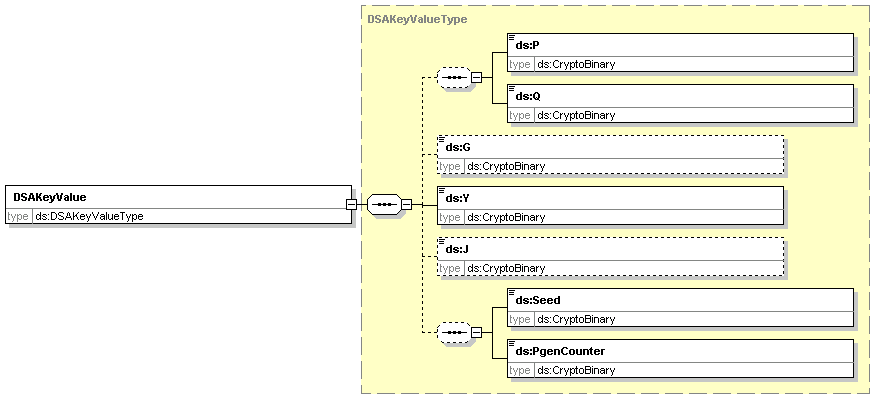The width and height of the screenshot is (888, 399).
Task: Click the annotation lines icon on ds:G
Action: tap(442, 139)
